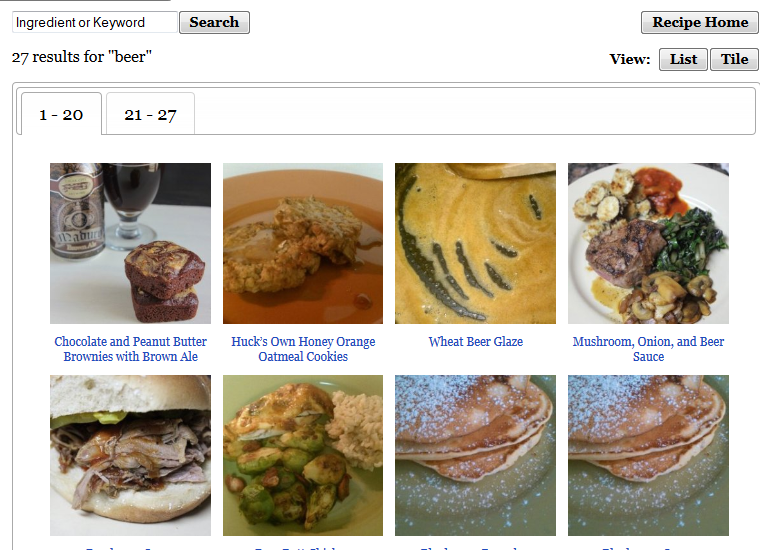Click the Ingredient or Keyword search field

(x=95, y=22)
